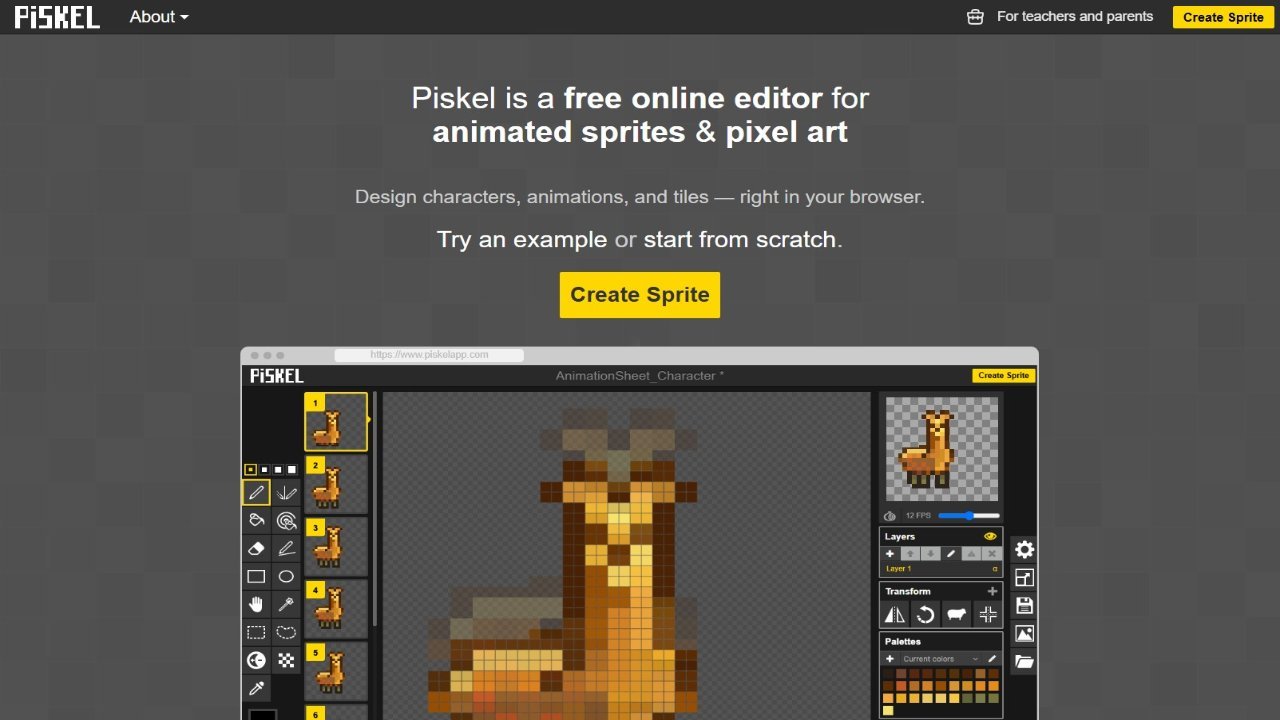Open the Import folder icon
Viewport: 1280px width, 720px height.
click(1024, 662)
